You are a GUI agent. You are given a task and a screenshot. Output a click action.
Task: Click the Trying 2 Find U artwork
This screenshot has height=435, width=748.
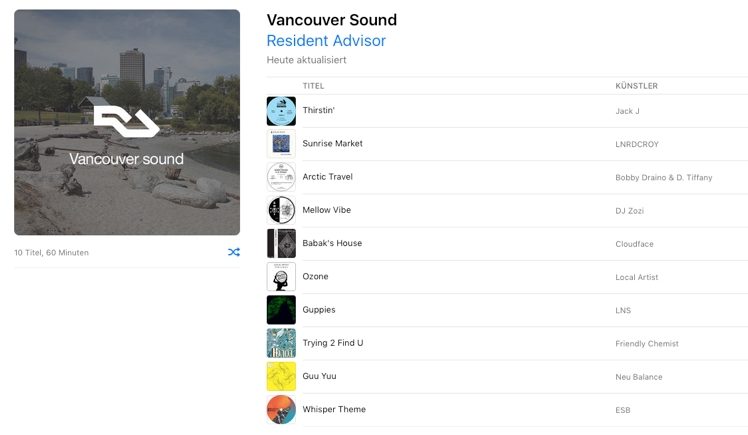[281, 343]
